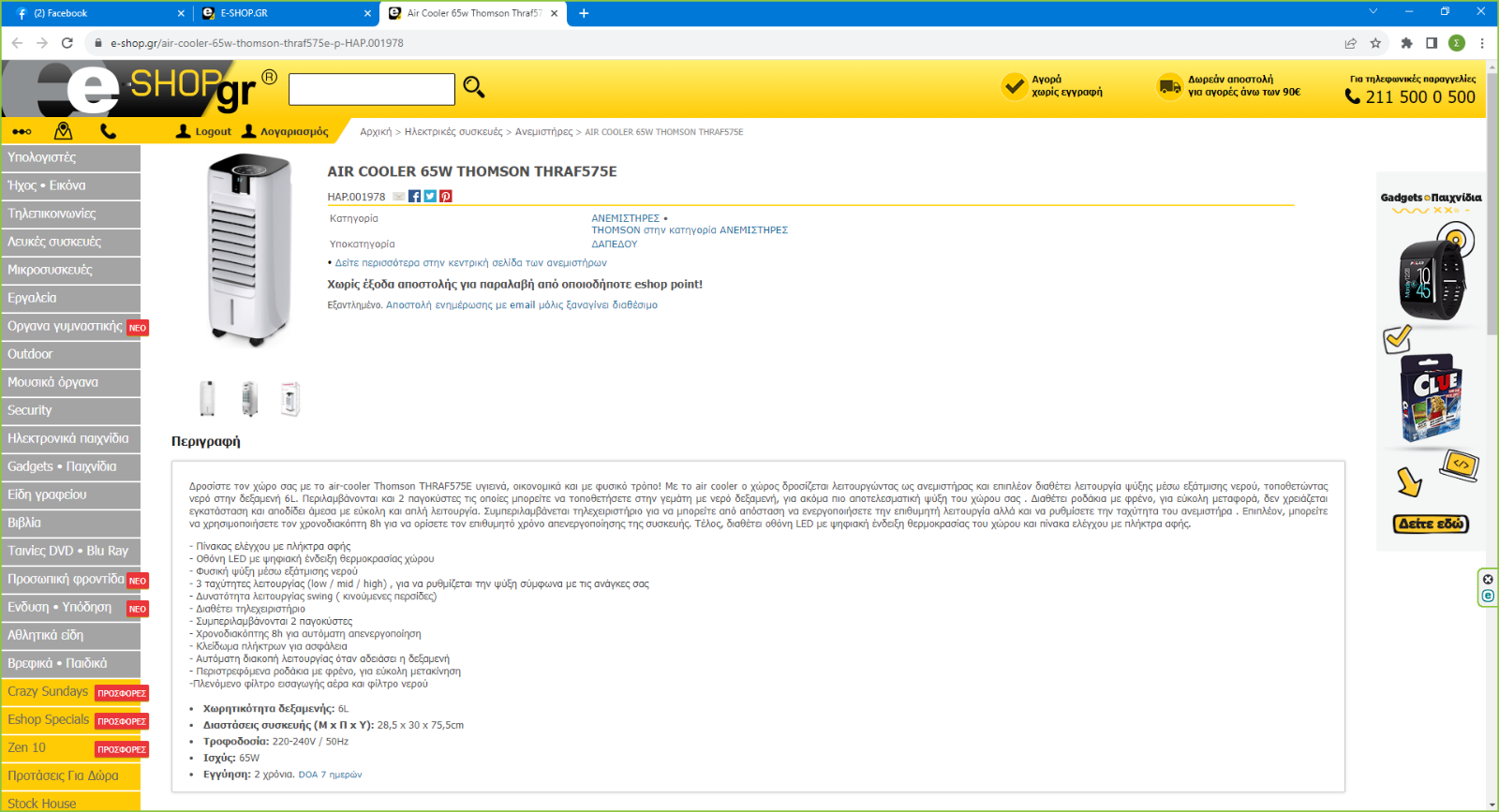This screenshot has height=812, width=1499.
Task: View the first product thumbnail
Action: [207, 398]
